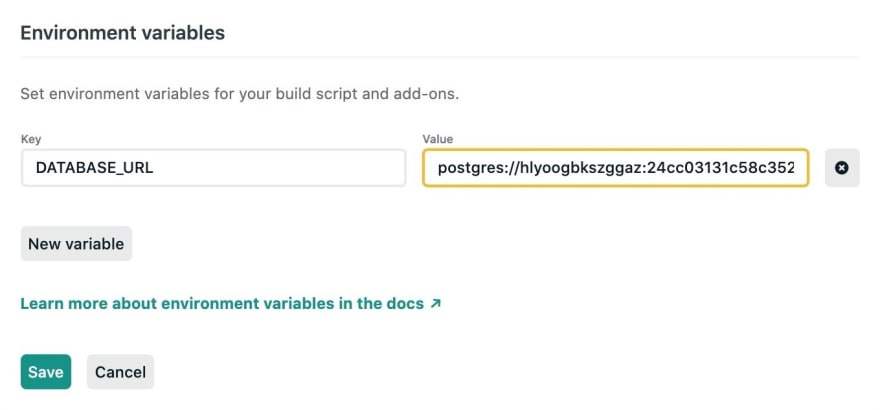This screenshot has width=880, height=410.
Task: Click the external link arrow icon beside docs
Action: [x=435, y=303]
